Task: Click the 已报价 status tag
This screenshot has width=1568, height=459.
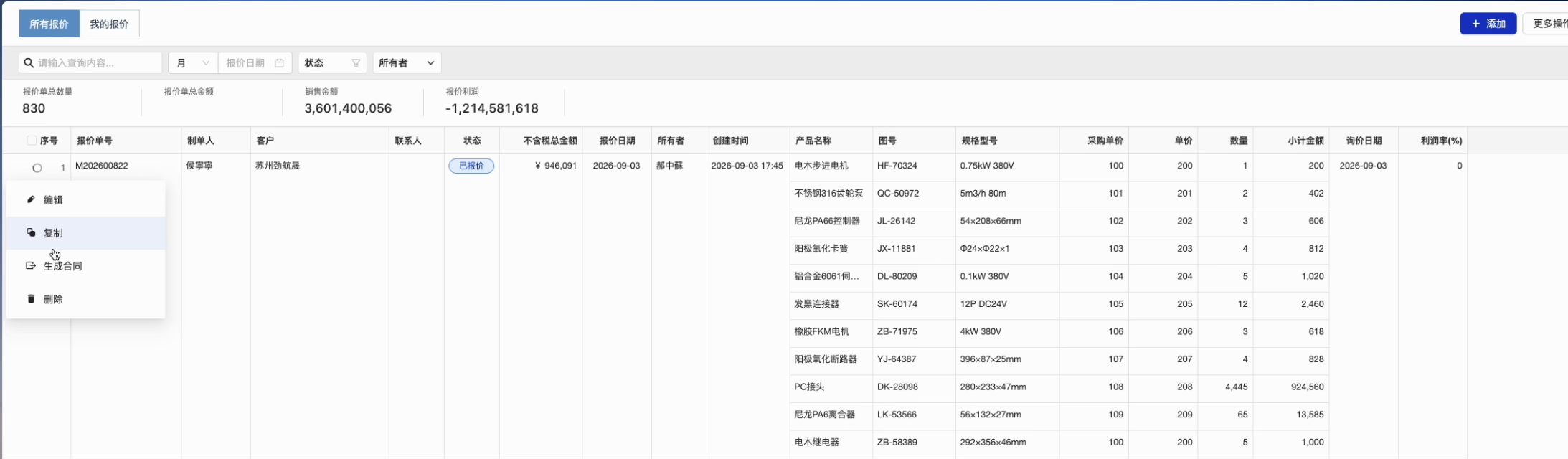Action: tap(471, 166)
